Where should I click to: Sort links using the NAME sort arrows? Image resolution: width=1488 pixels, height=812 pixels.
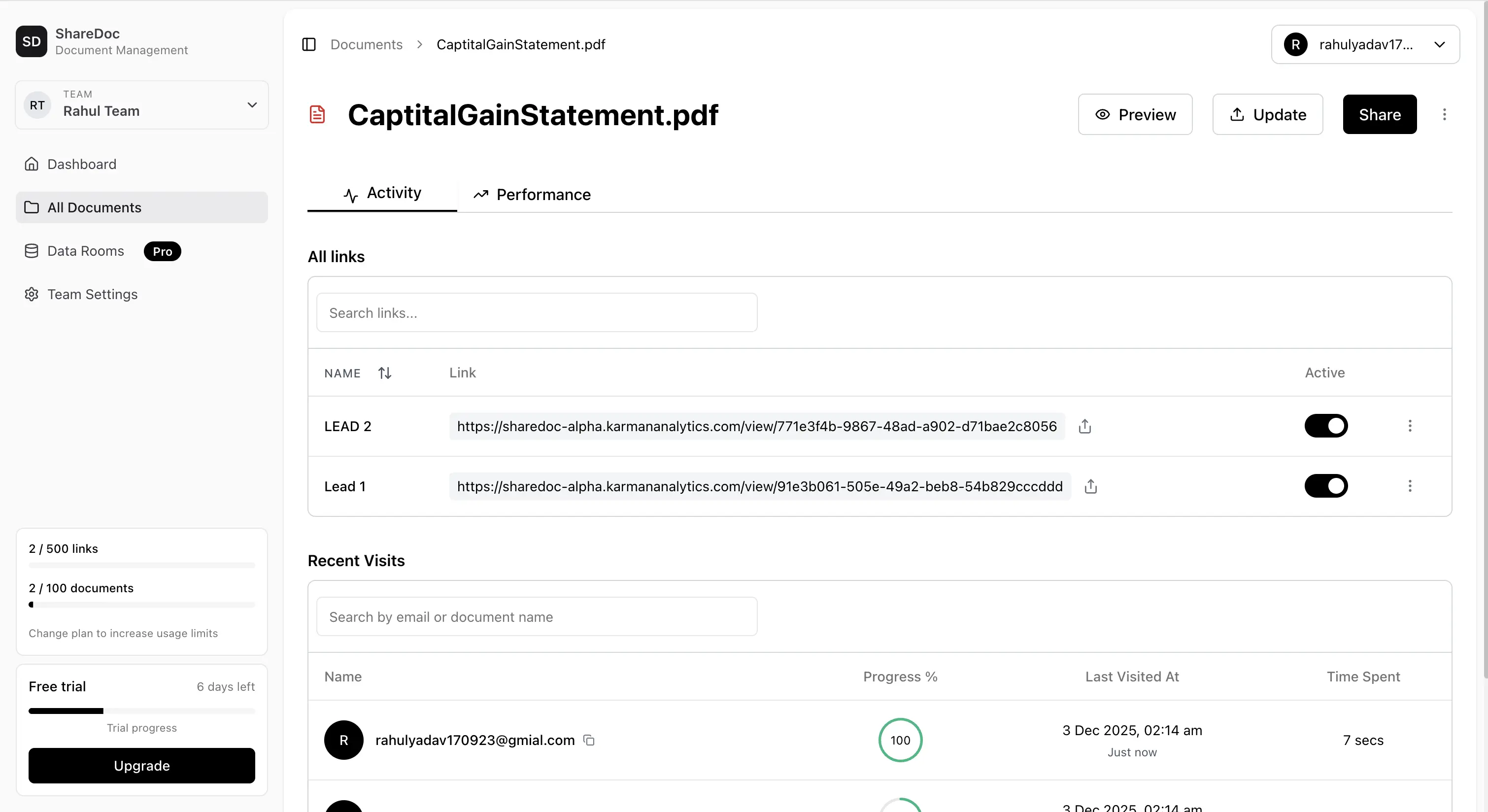click(385, 373)
